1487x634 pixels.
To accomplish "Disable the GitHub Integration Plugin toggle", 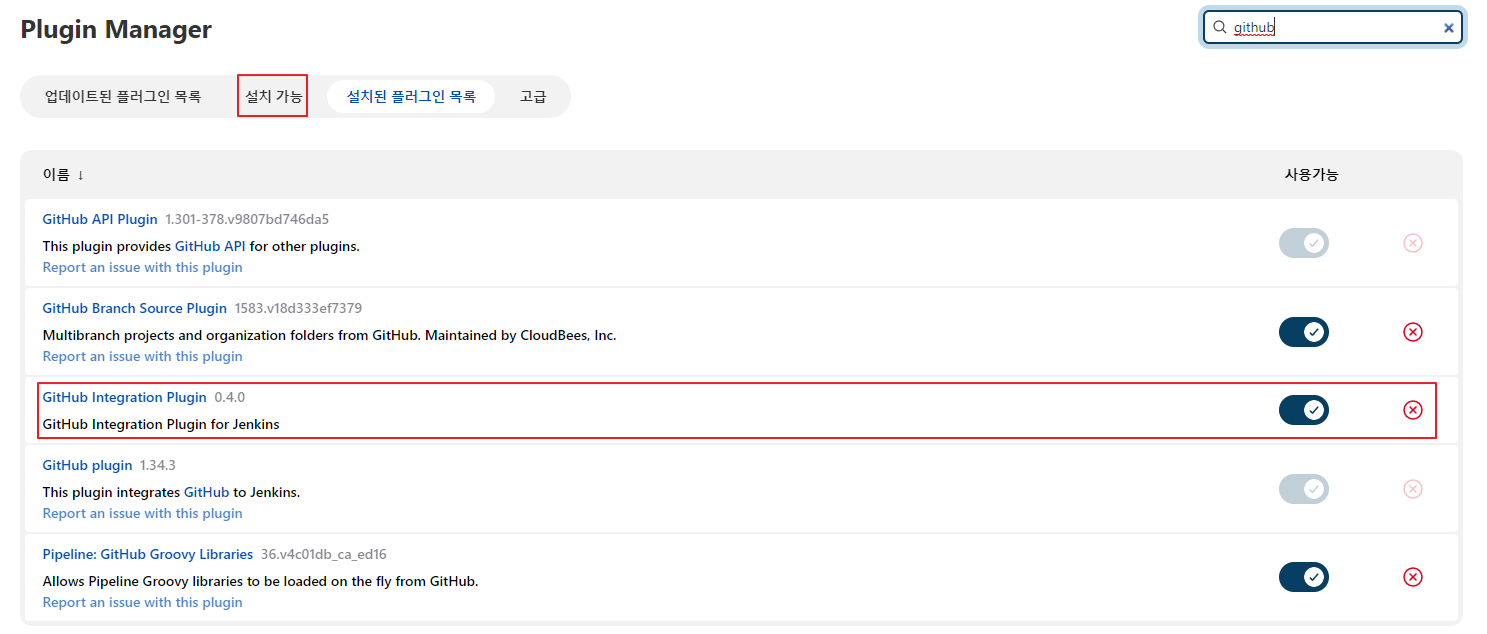I will tap(1304, 410).
